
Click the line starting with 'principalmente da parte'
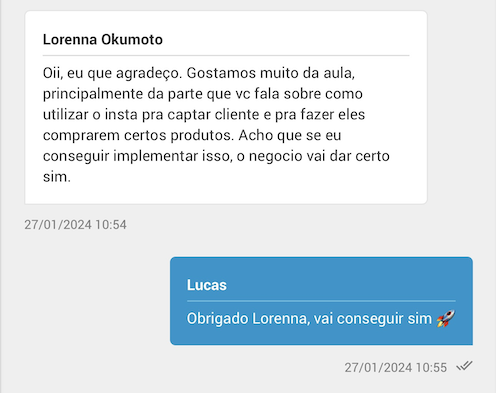(203, 94)
